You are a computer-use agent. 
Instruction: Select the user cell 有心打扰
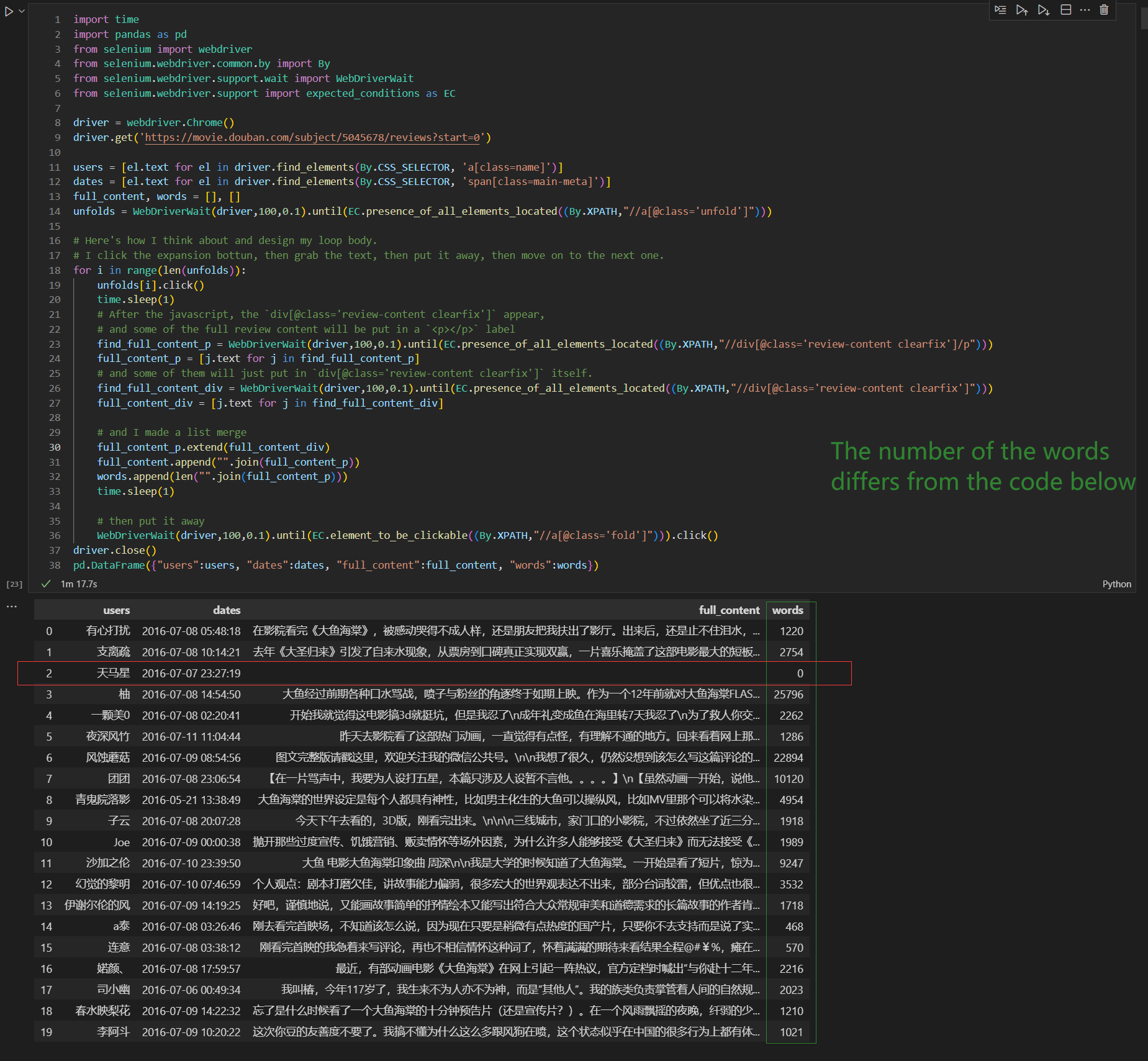coord(108,631)
